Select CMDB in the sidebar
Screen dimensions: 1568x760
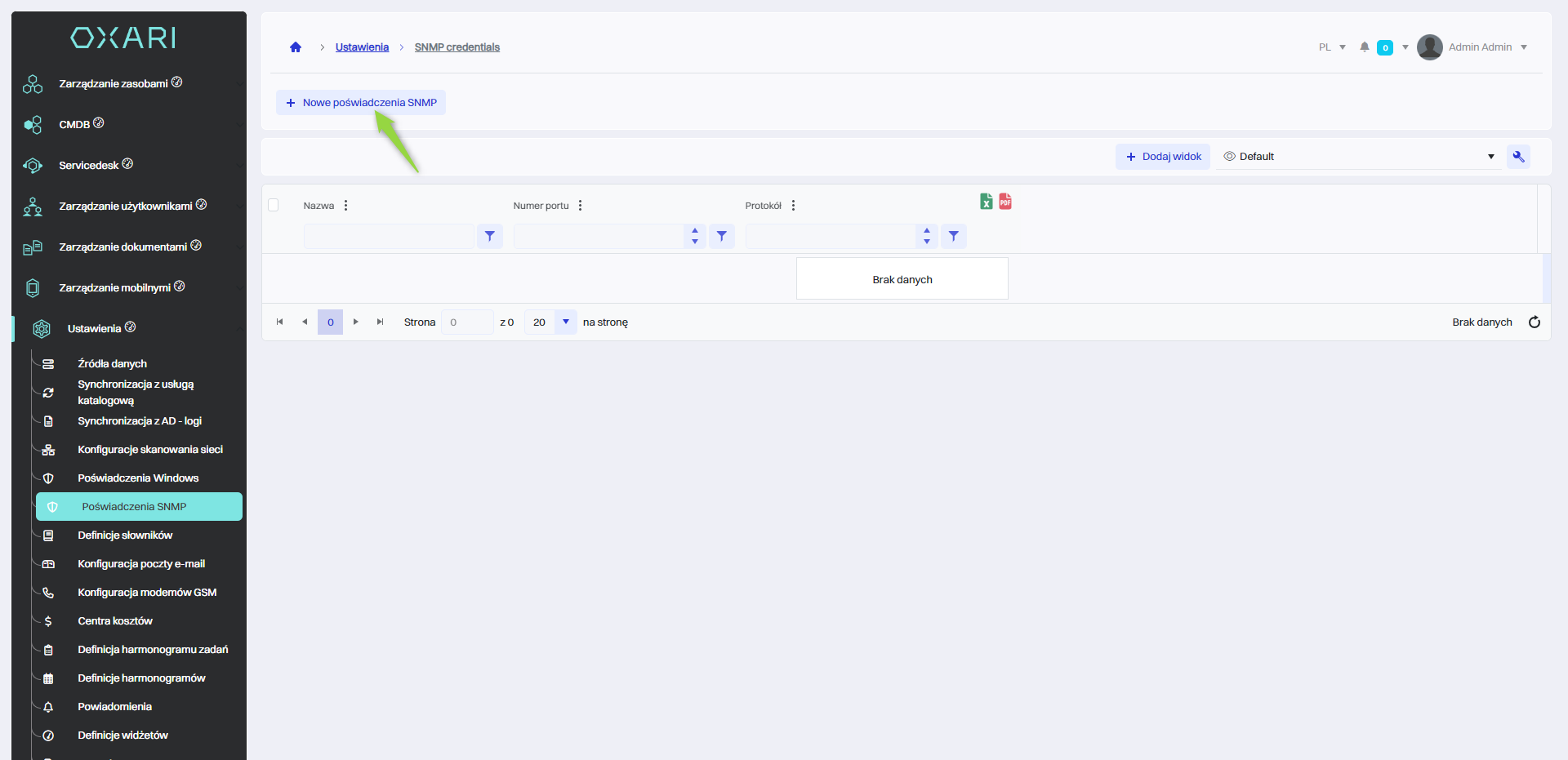[74, 125]
